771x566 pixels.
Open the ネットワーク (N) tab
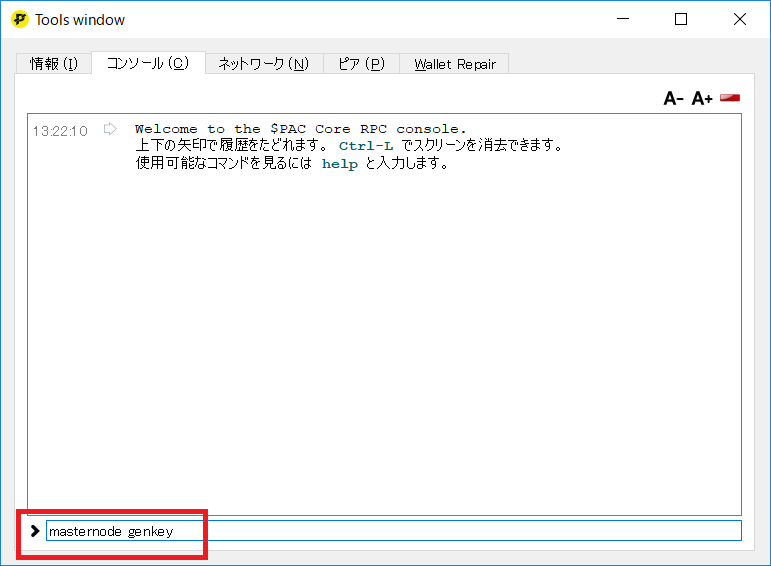pos(263,64)
